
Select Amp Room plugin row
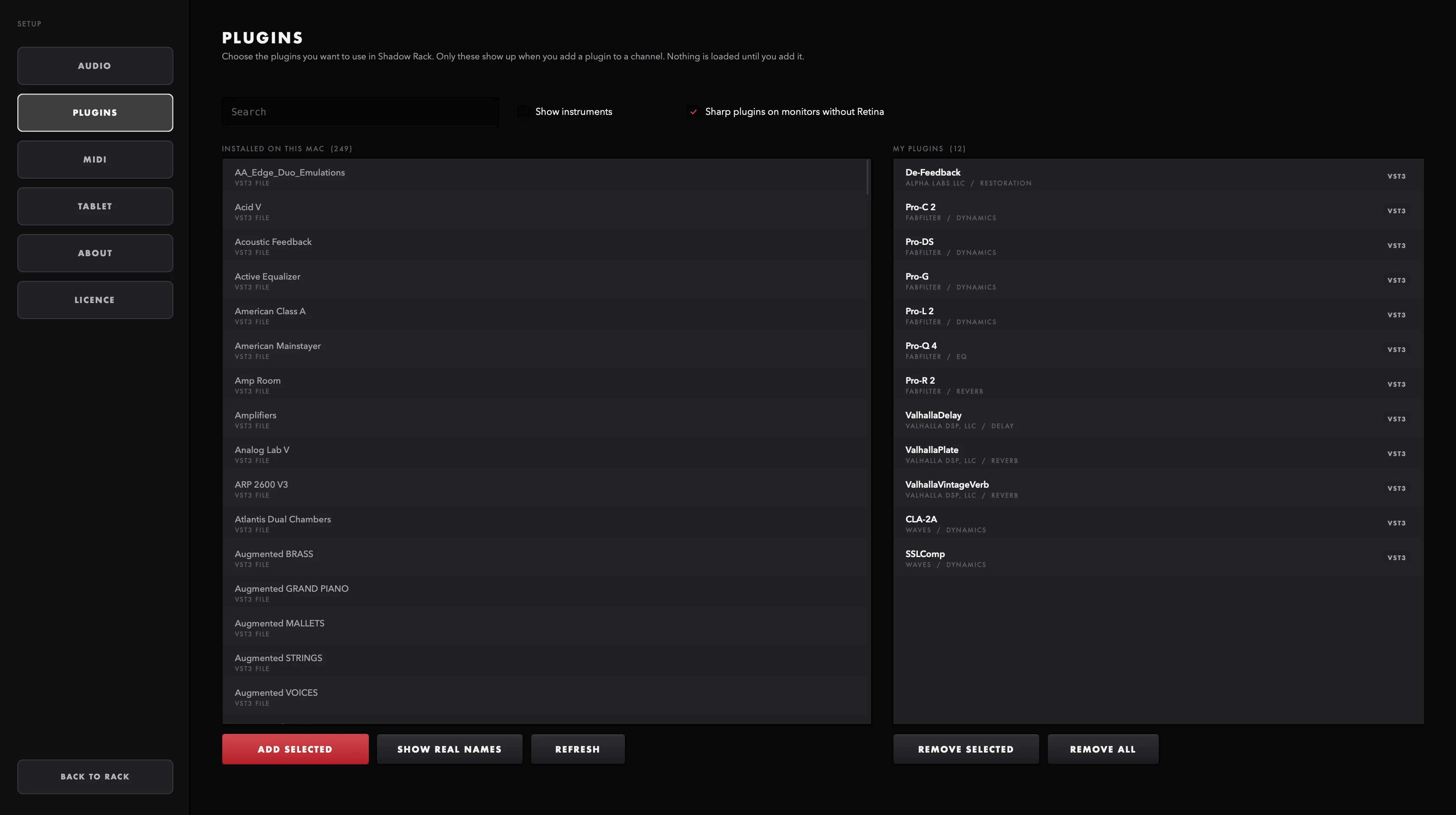click(544, 385)
